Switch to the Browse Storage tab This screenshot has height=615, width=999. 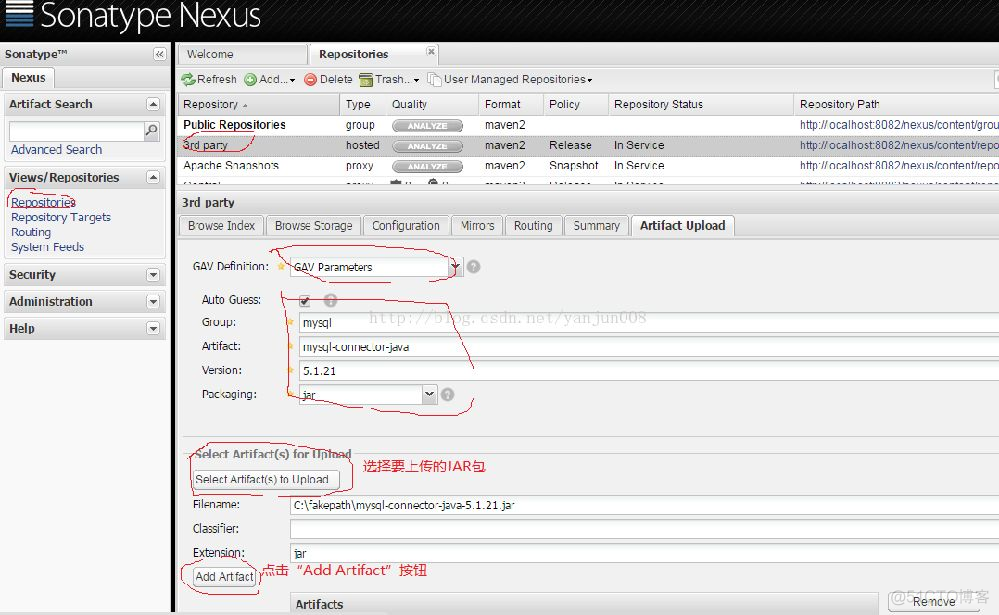click(x=313, y=226)
